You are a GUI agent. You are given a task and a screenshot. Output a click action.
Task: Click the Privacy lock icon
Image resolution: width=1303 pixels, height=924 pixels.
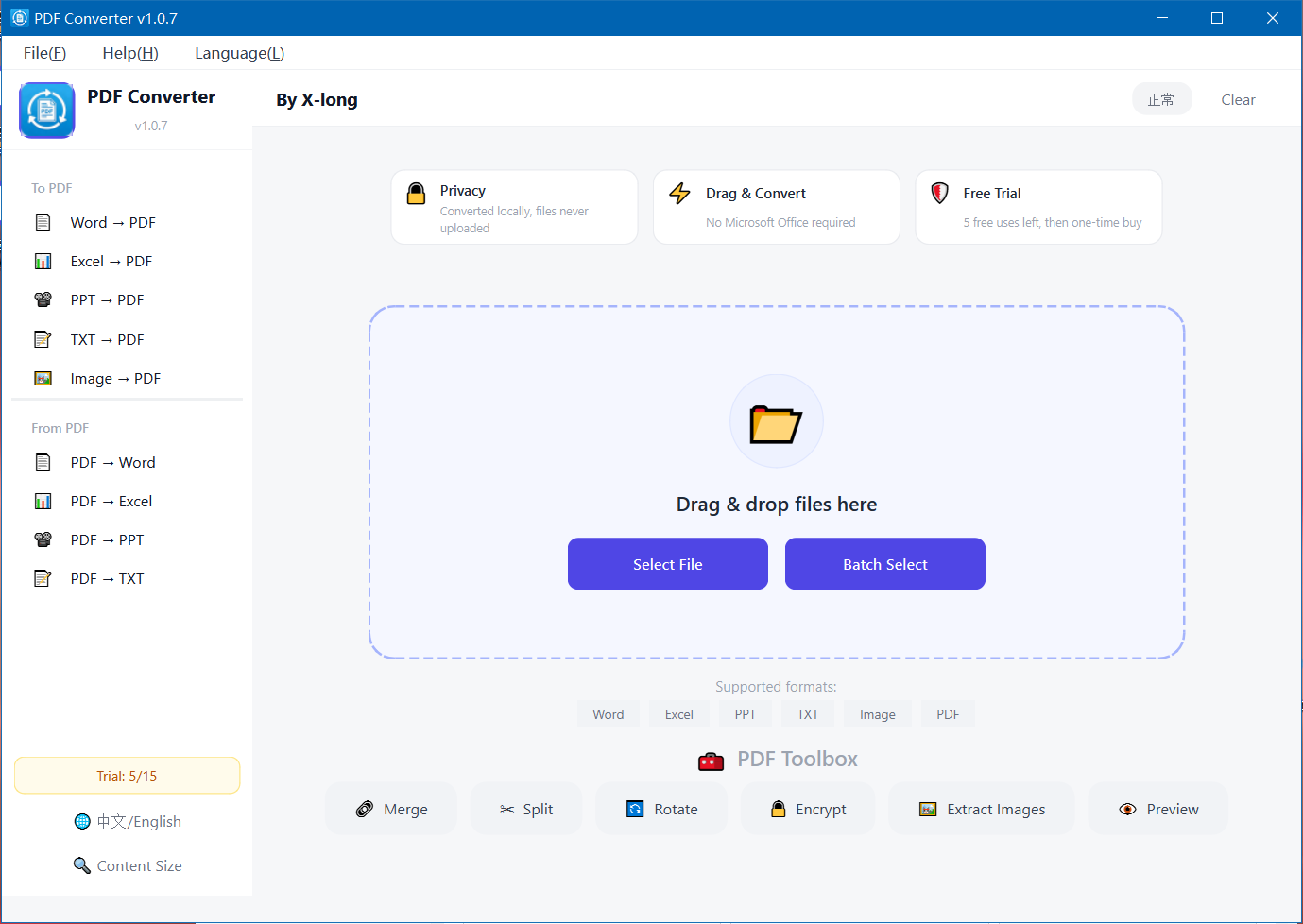coord(416,194)
